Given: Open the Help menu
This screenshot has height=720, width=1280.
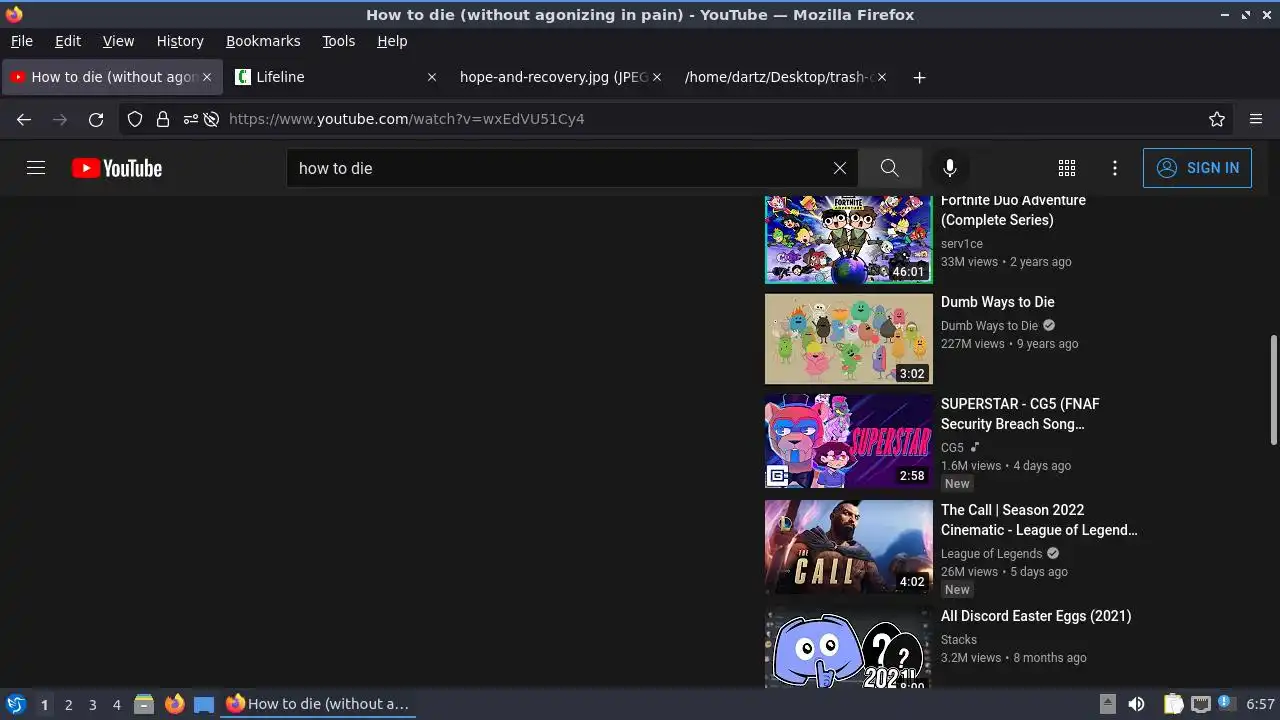Looking at the screenshot, I should (392, 41).
